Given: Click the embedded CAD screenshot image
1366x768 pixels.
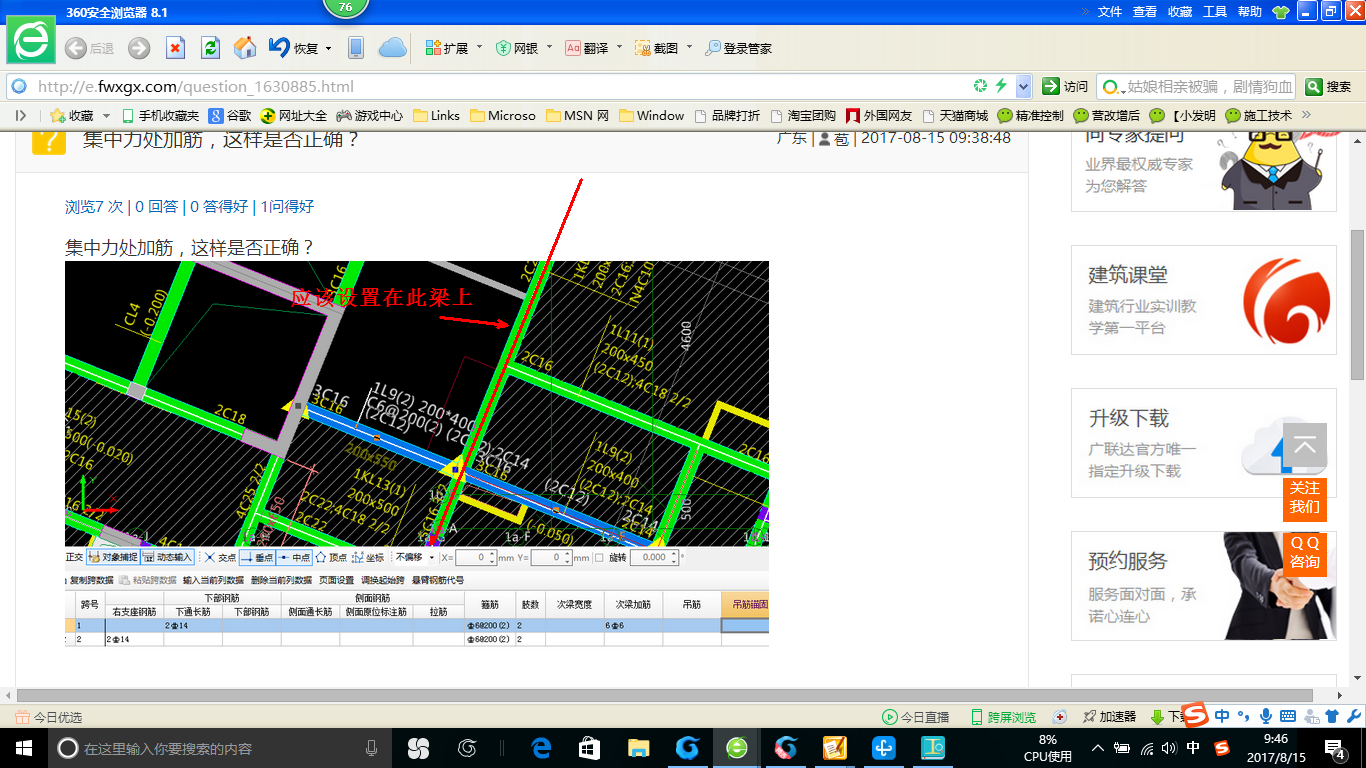Looking at the screenshot, I should coord(417,454).
